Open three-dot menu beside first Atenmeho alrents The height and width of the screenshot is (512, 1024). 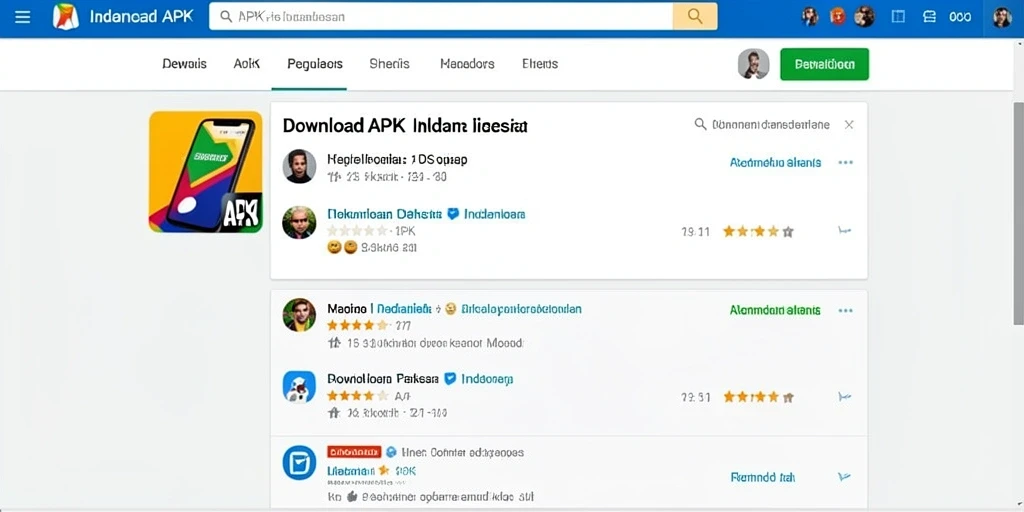[845, 163]
